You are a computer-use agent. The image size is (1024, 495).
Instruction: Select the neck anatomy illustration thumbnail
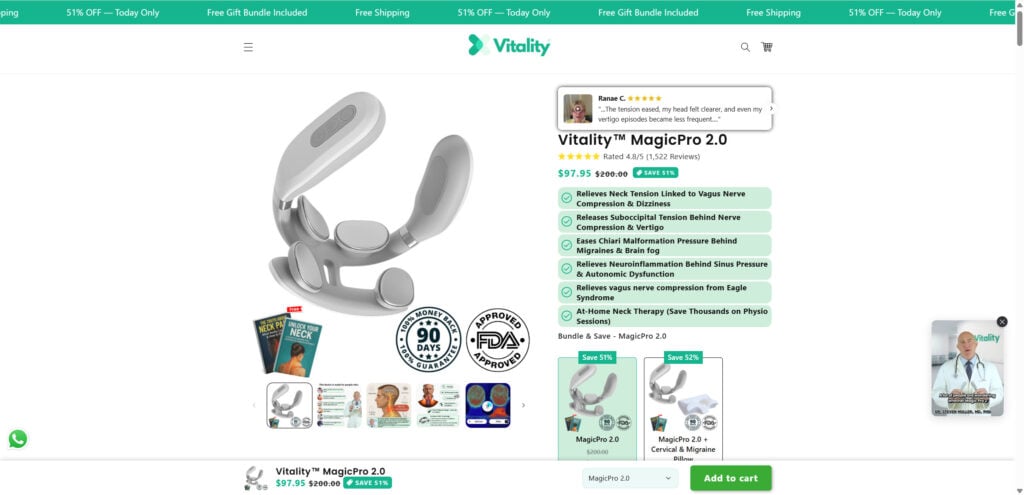(389, 406)
